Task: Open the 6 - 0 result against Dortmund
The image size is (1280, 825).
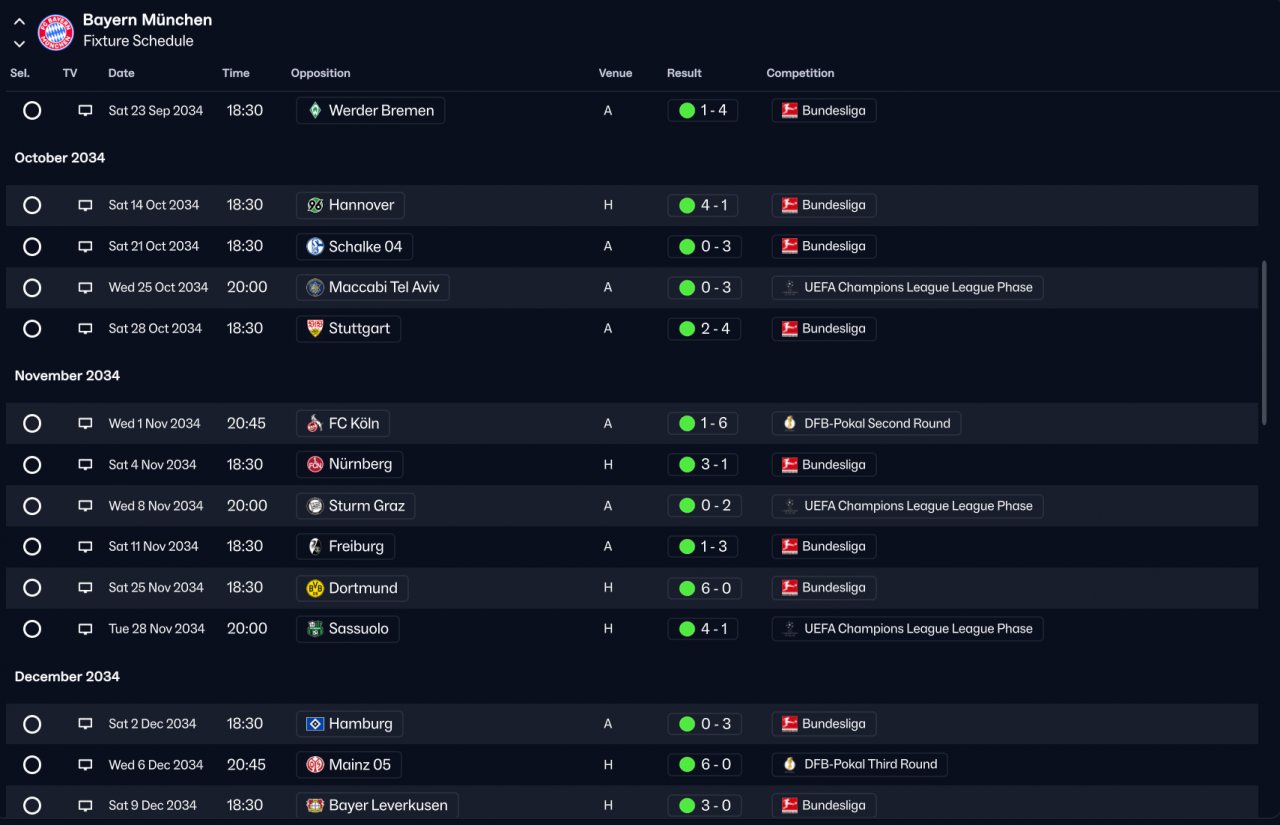Action: 704,588
